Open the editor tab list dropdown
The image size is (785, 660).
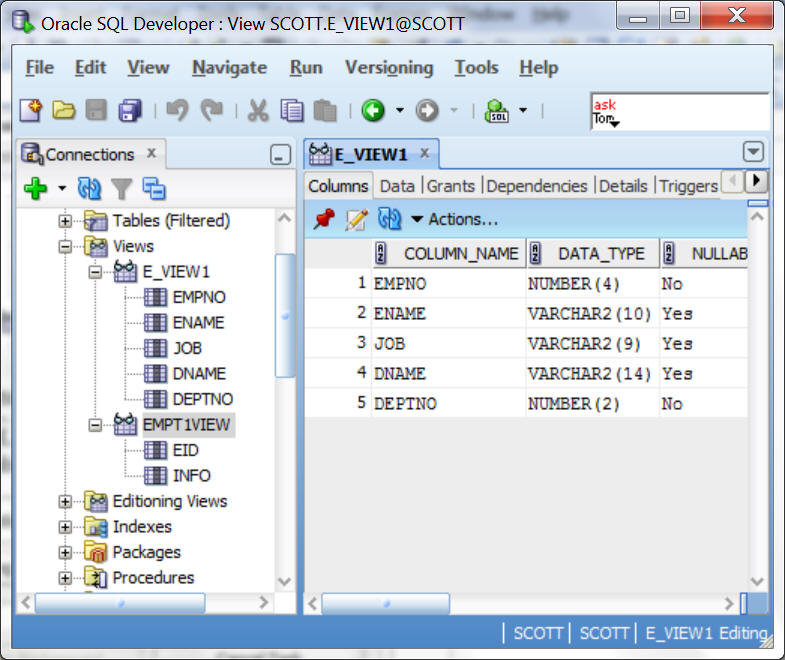coord(753,152)
